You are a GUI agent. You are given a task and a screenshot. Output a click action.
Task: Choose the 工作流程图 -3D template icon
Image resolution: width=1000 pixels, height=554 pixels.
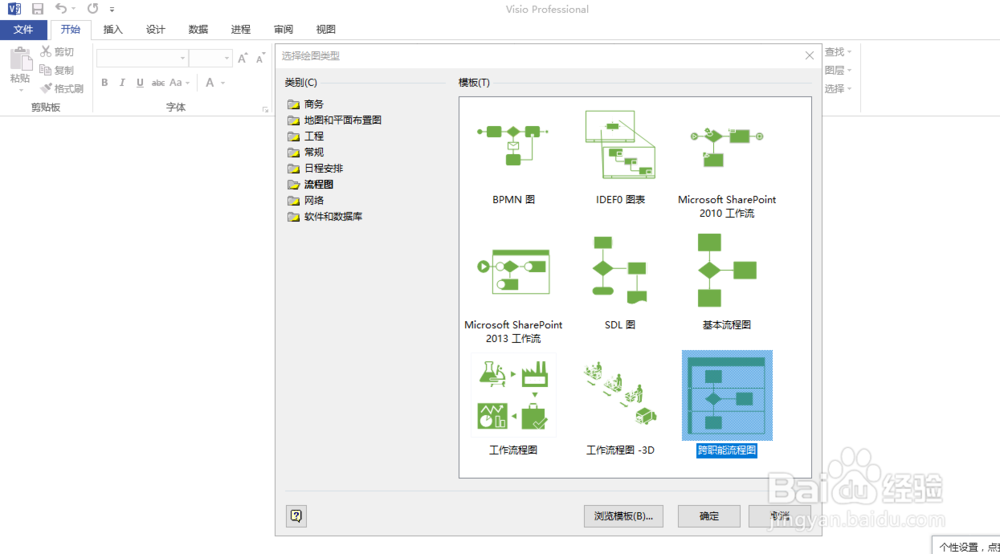[620, 393]
